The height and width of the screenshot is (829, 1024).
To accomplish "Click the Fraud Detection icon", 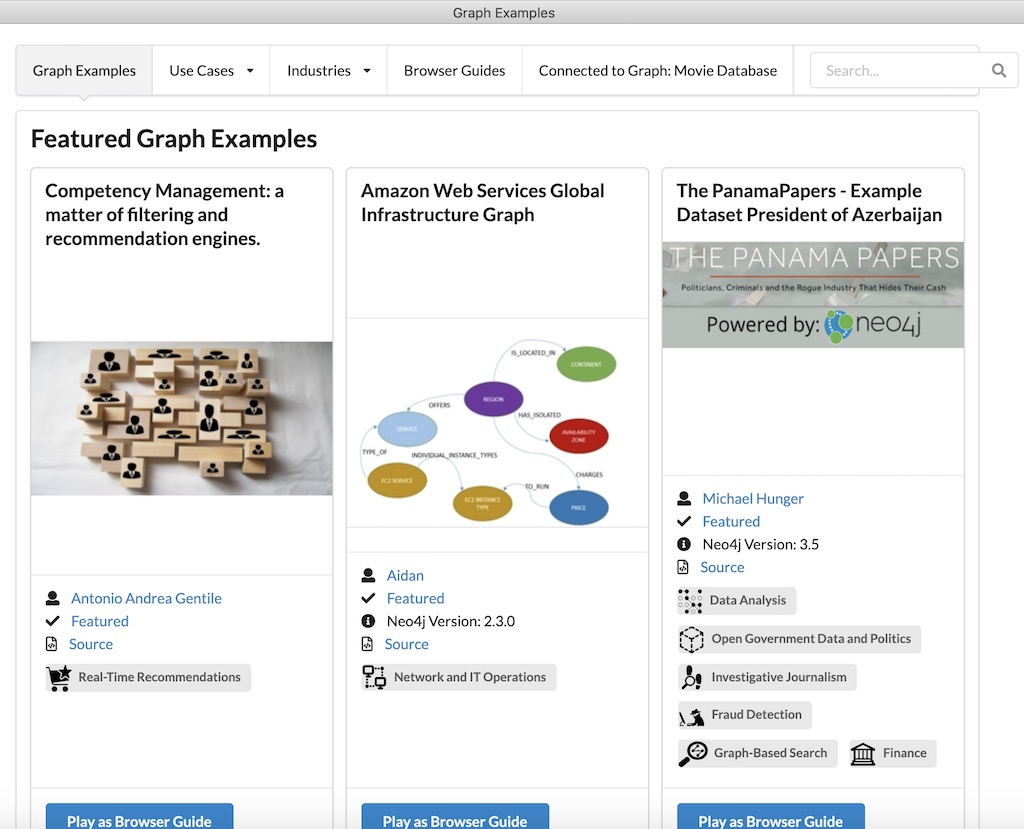I will tap(691, 716).
